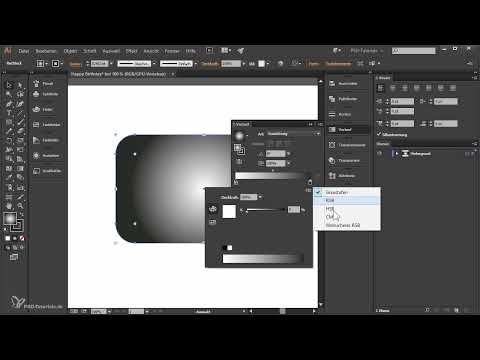
Task: Open the Bearbeiten menu
Action: (x=46, y=51)
